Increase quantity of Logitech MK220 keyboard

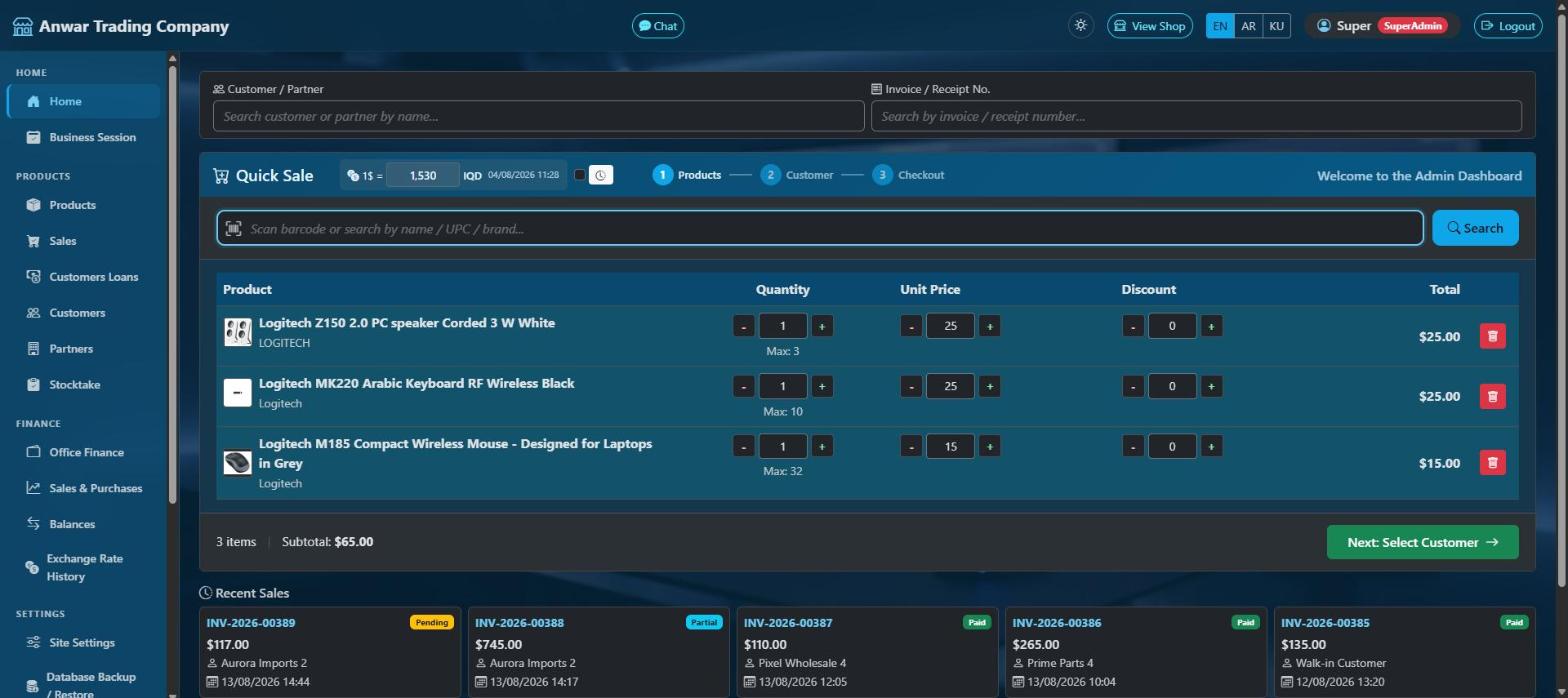822,386
